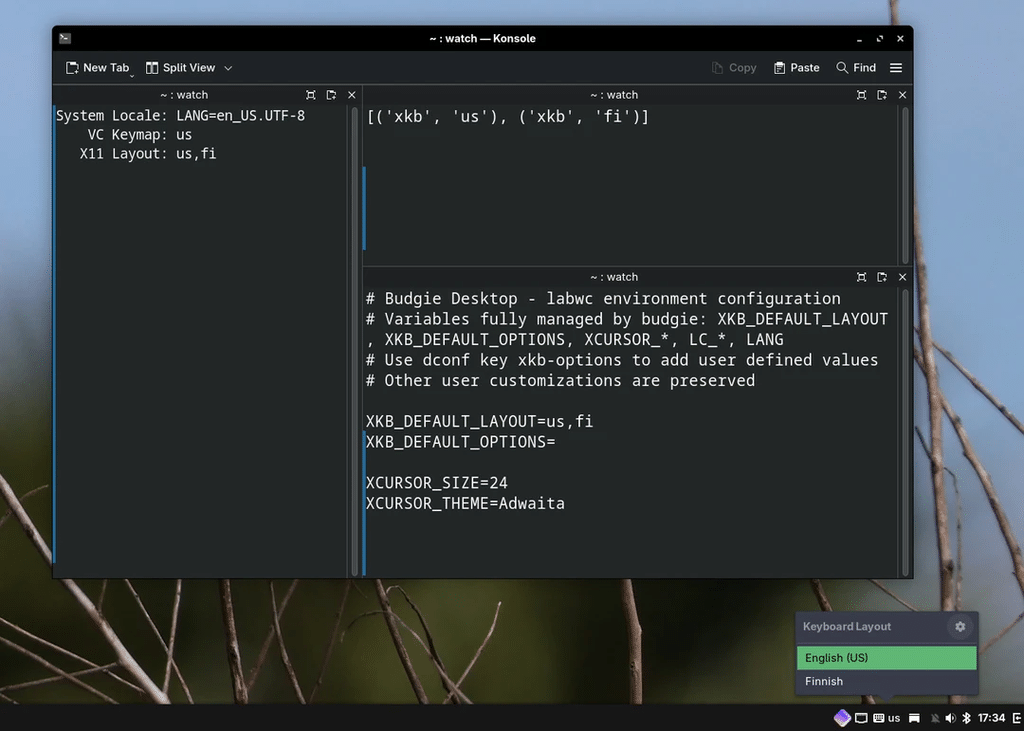
Task: Click the 'XKB_DEFAULT_OPTIONS=' line
Action: pos(460,442)
